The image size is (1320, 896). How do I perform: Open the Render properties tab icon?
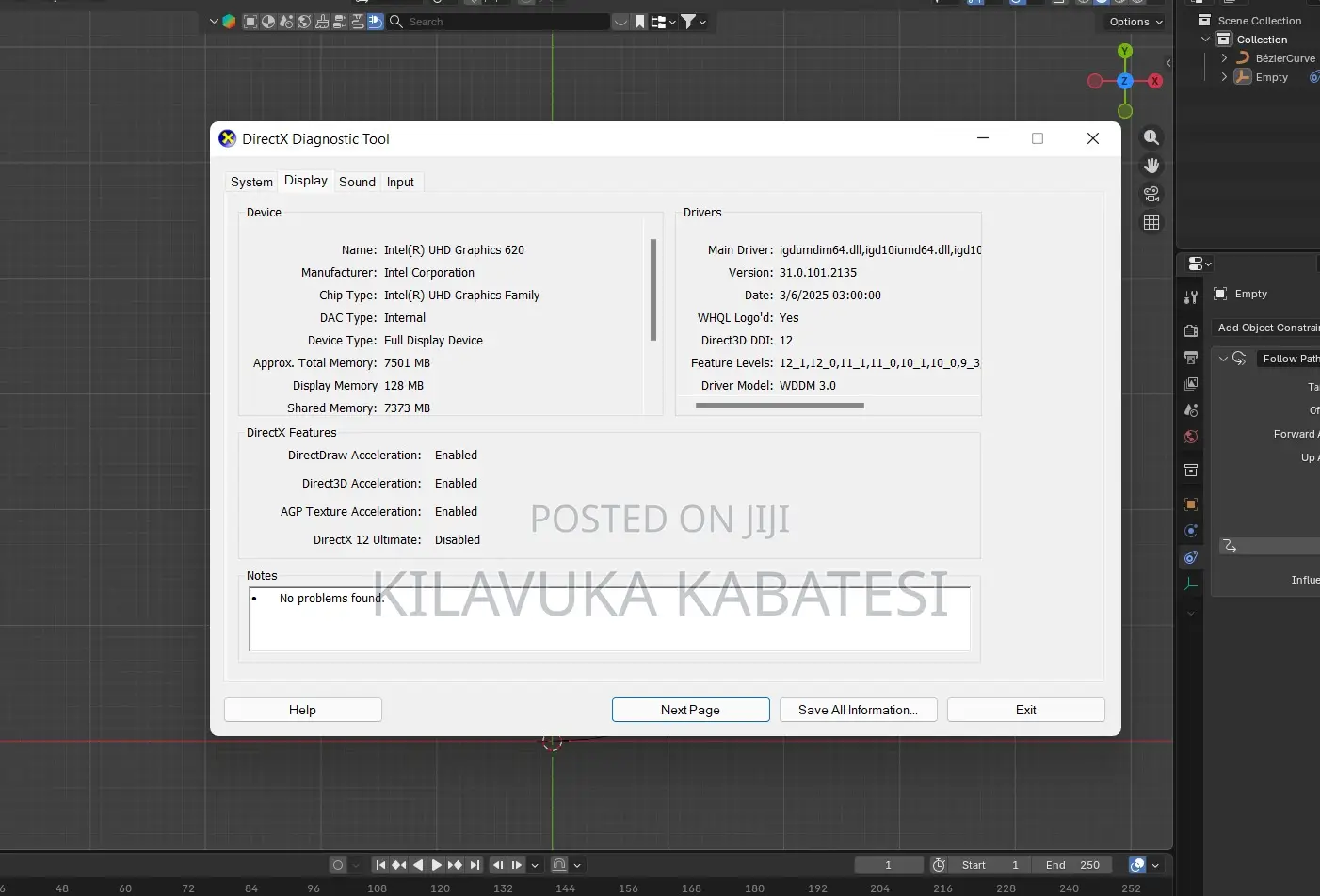[1191, 330]
